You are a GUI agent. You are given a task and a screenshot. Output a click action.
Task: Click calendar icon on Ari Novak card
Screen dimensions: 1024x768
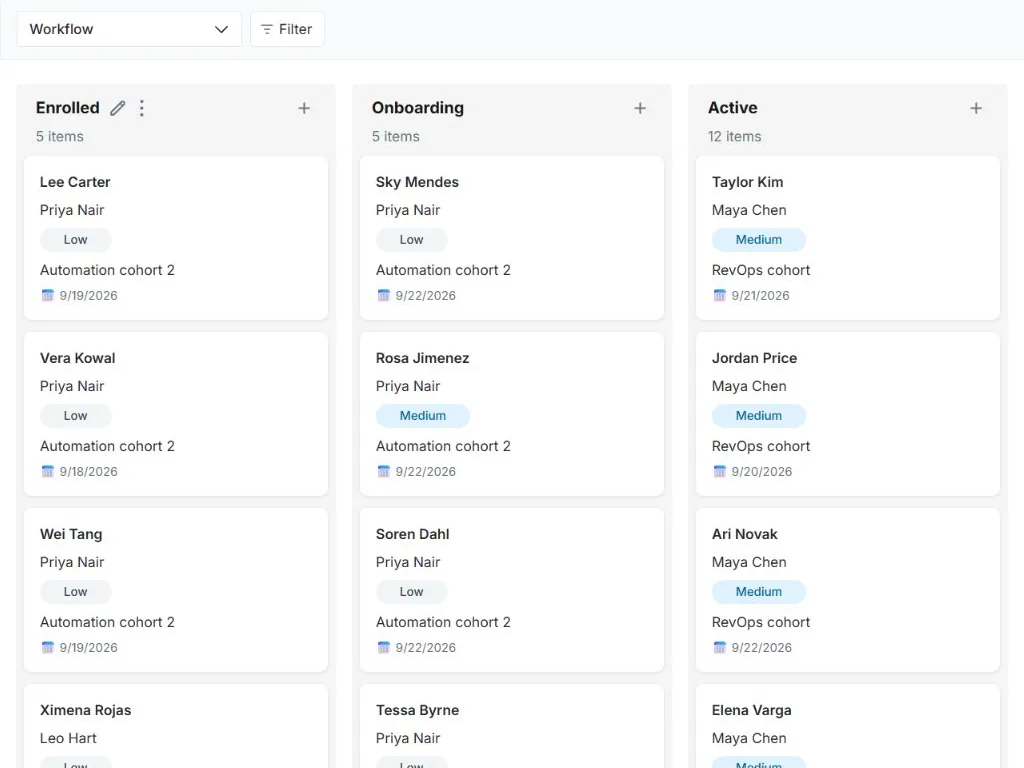(x=720, y=647)
